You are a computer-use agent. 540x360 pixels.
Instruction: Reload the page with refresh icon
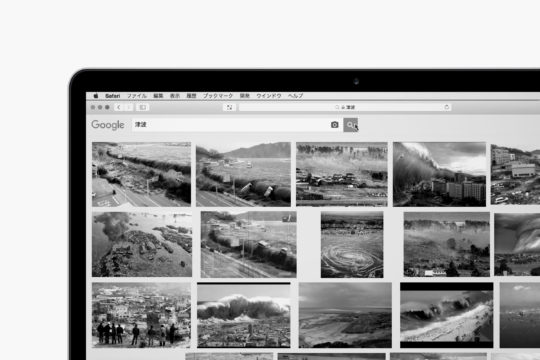pyautogui.click(x=447, y=107)
